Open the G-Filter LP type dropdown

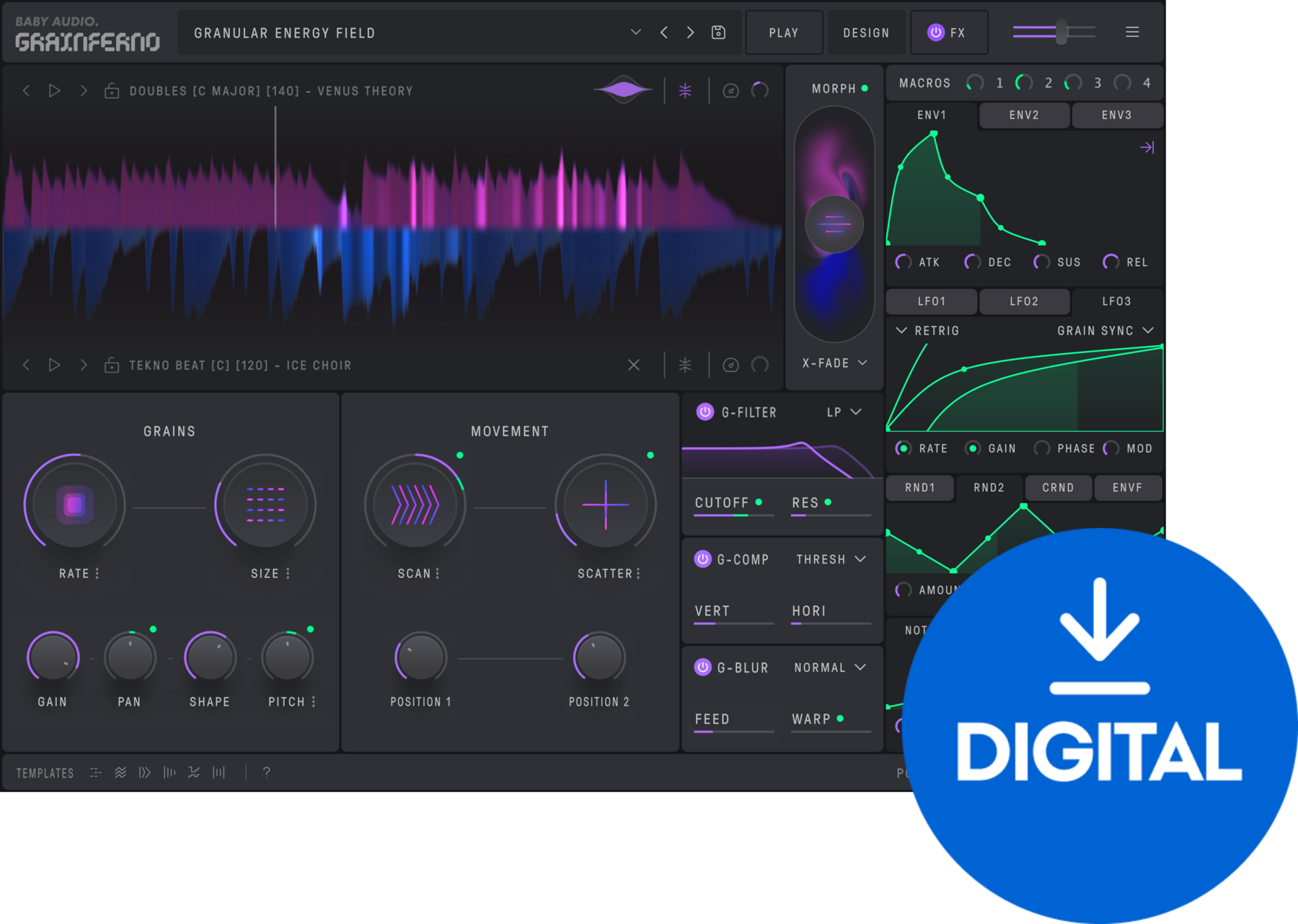(844, 412)
